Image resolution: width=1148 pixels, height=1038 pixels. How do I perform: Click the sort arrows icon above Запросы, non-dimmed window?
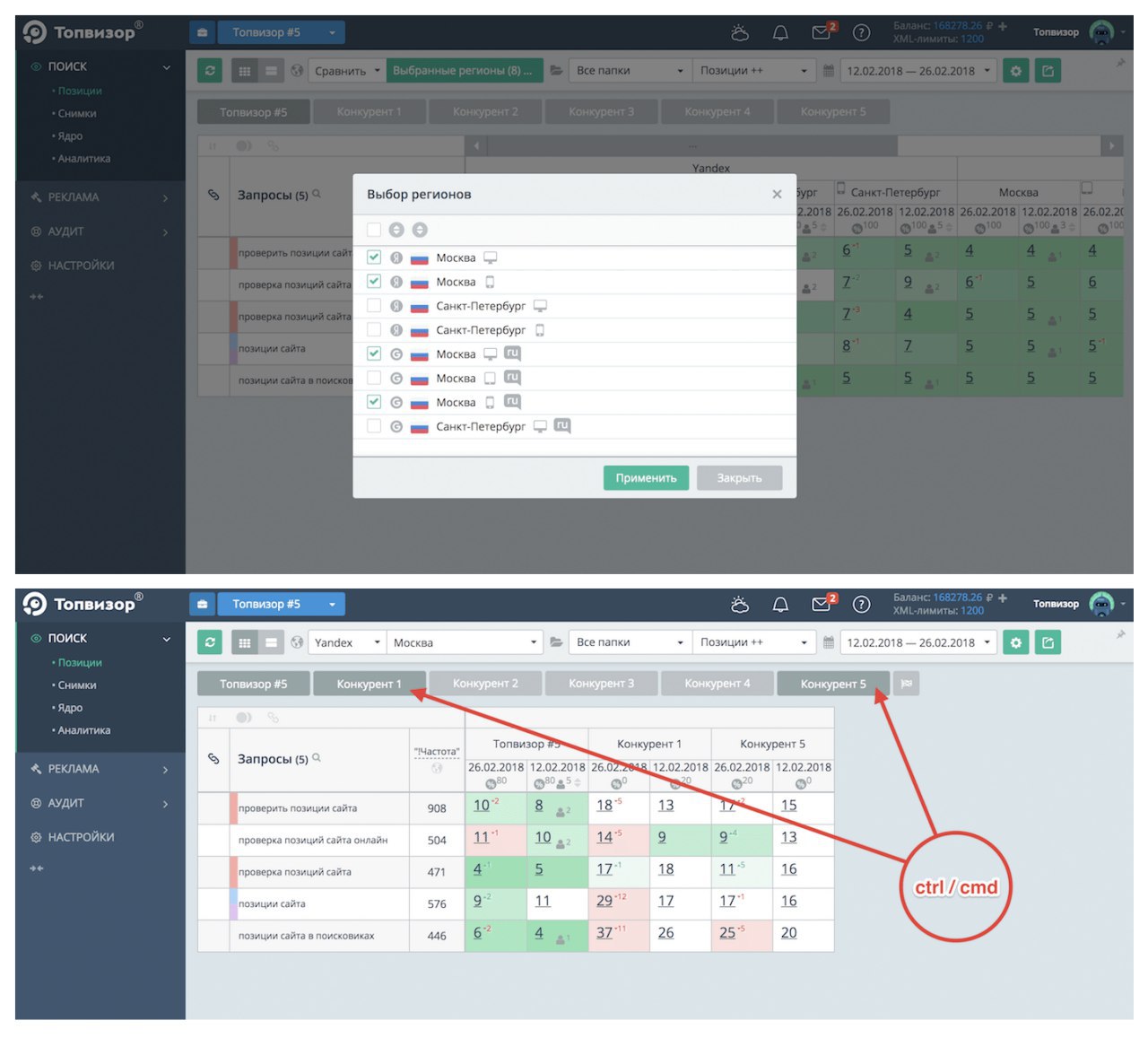tap(213, 718)
